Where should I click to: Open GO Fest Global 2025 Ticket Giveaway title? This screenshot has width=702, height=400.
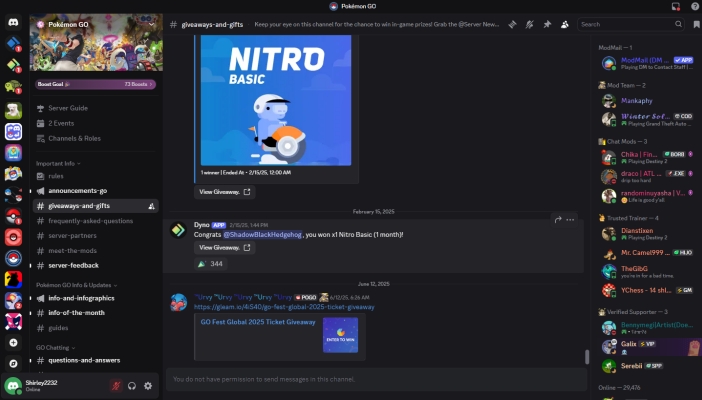click(258, 322)
